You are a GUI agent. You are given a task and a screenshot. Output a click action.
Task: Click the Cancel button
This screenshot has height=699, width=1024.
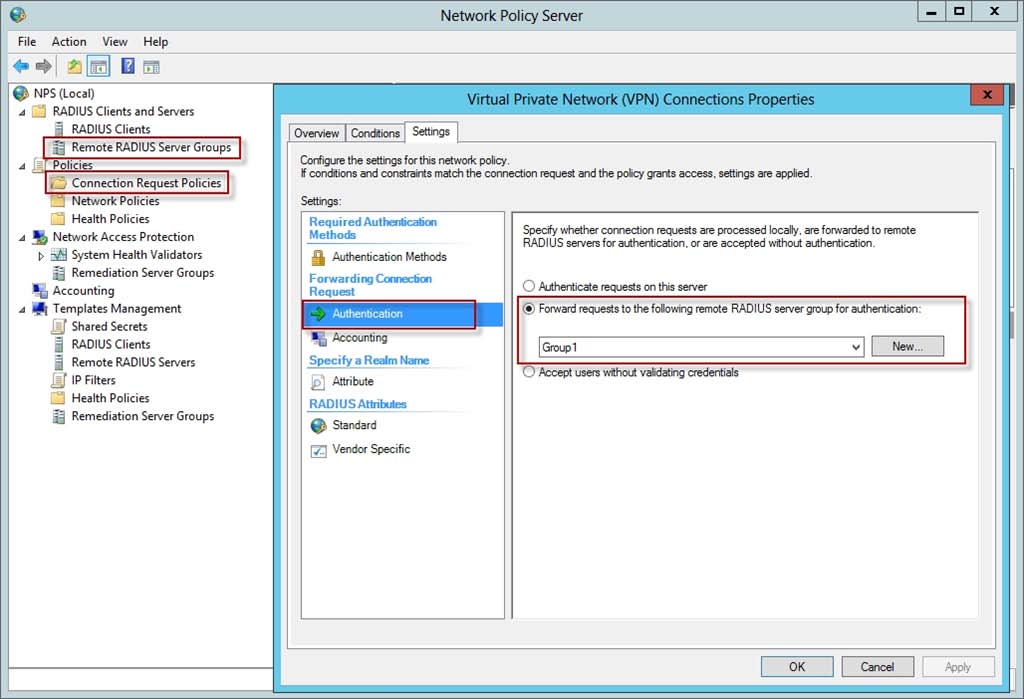[x=877, y=666]
